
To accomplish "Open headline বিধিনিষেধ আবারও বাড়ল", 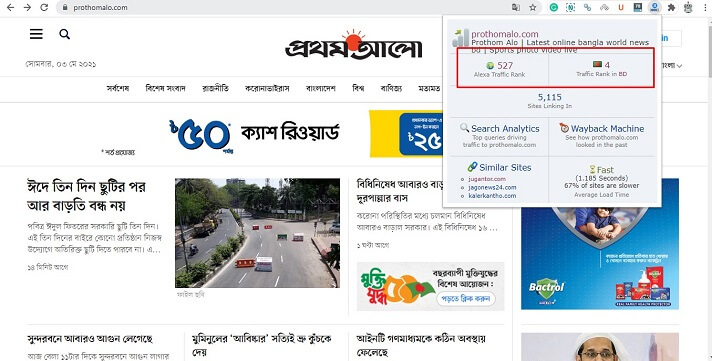I will pos(400,191).
